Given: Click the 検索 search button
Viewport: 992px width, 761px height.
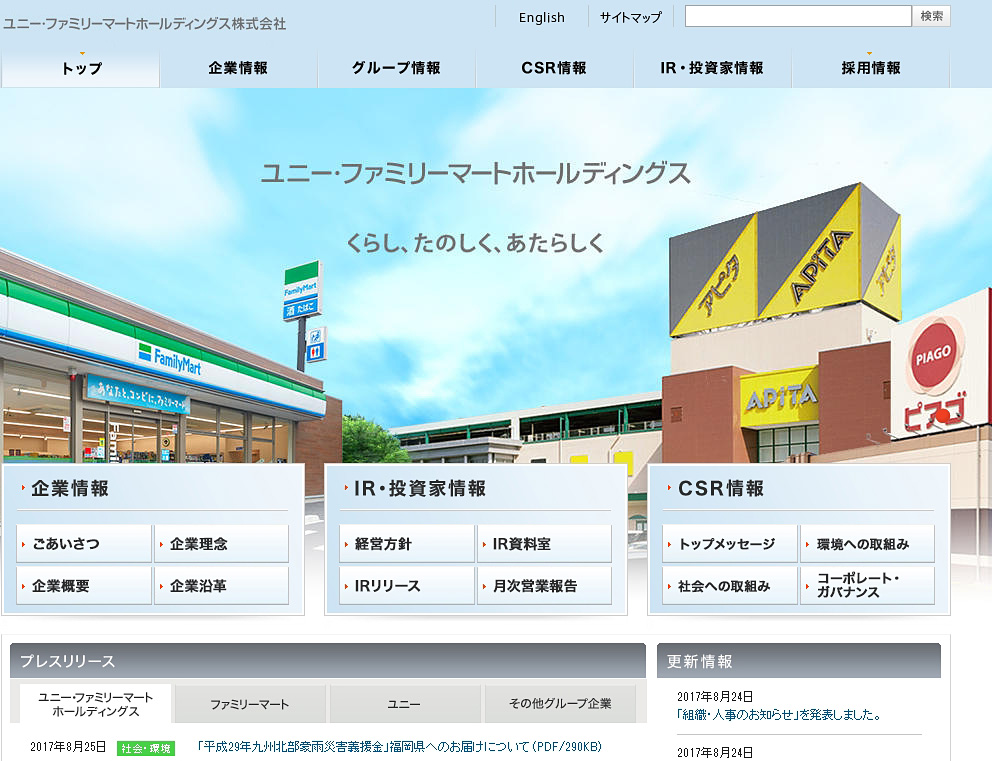Looking at the screenshot, I should click(x=931, y=16).
